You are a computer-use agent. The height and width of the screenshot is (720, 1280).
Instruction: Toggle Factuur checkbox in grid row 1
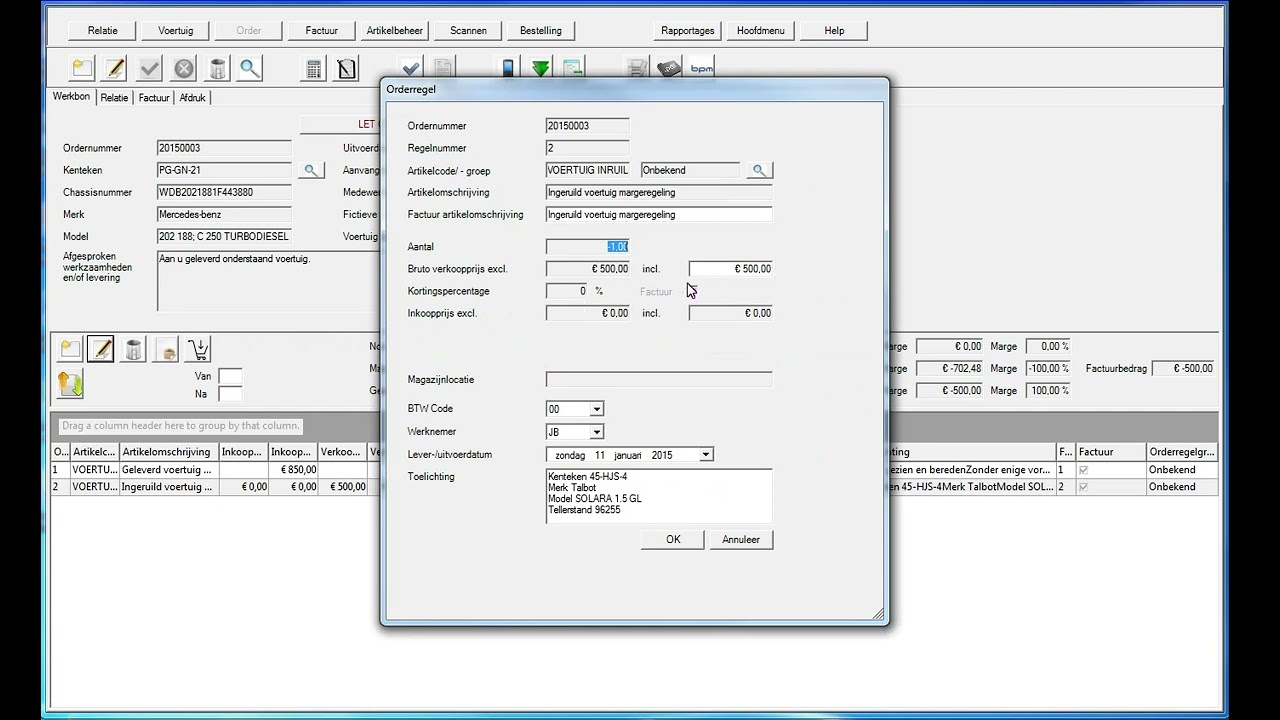[x=1083, y=470]
